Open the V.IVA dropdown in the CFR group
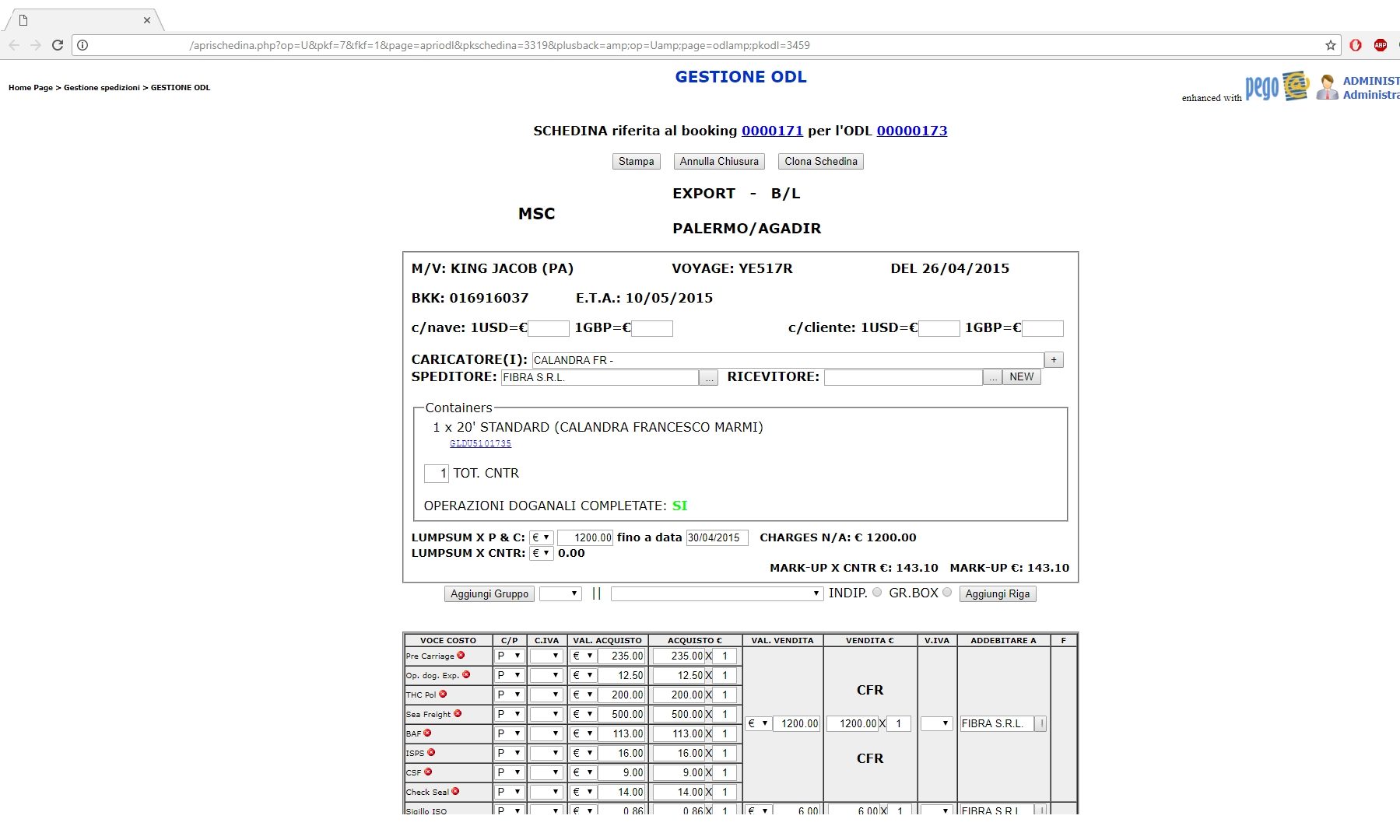 tap(936, 723)
